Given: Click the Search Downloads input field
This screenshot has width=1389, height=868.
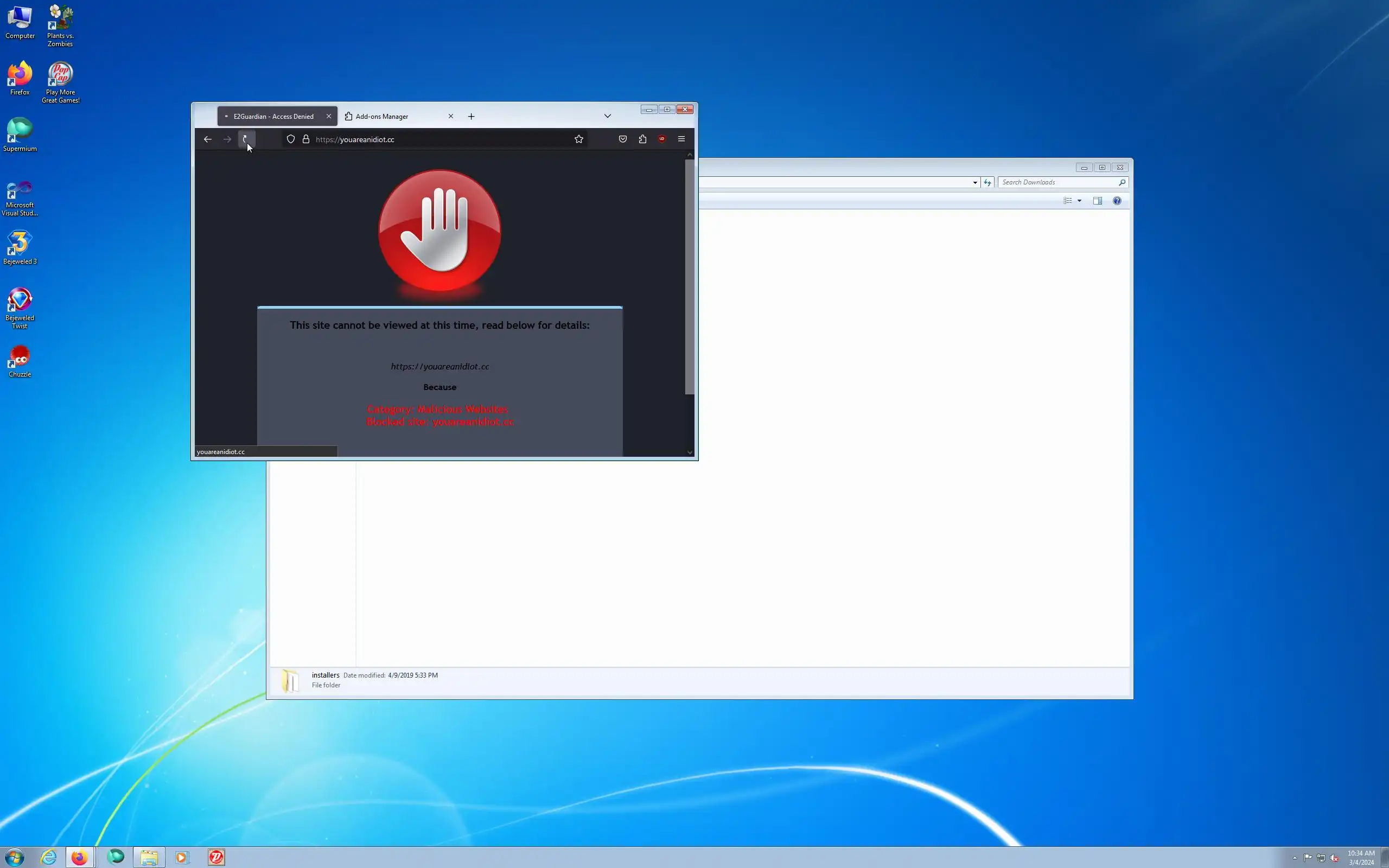Looking at the screenshot, I should [1057, 183].
